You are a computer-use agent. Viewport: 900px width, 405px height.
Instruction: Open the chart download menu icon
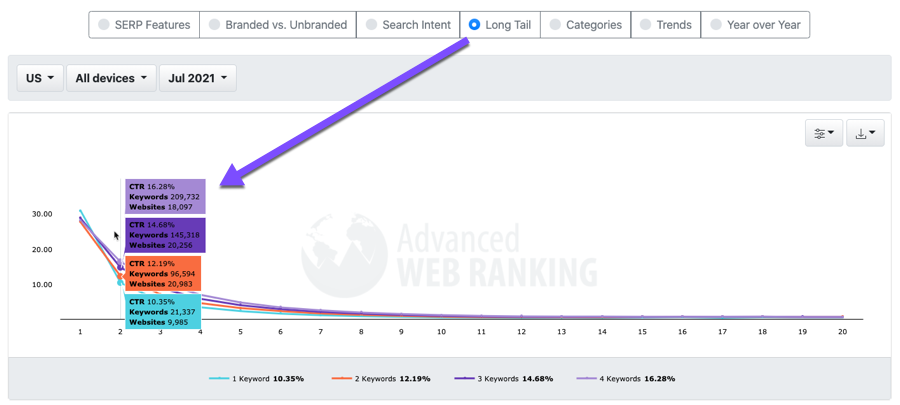(865, 134)
